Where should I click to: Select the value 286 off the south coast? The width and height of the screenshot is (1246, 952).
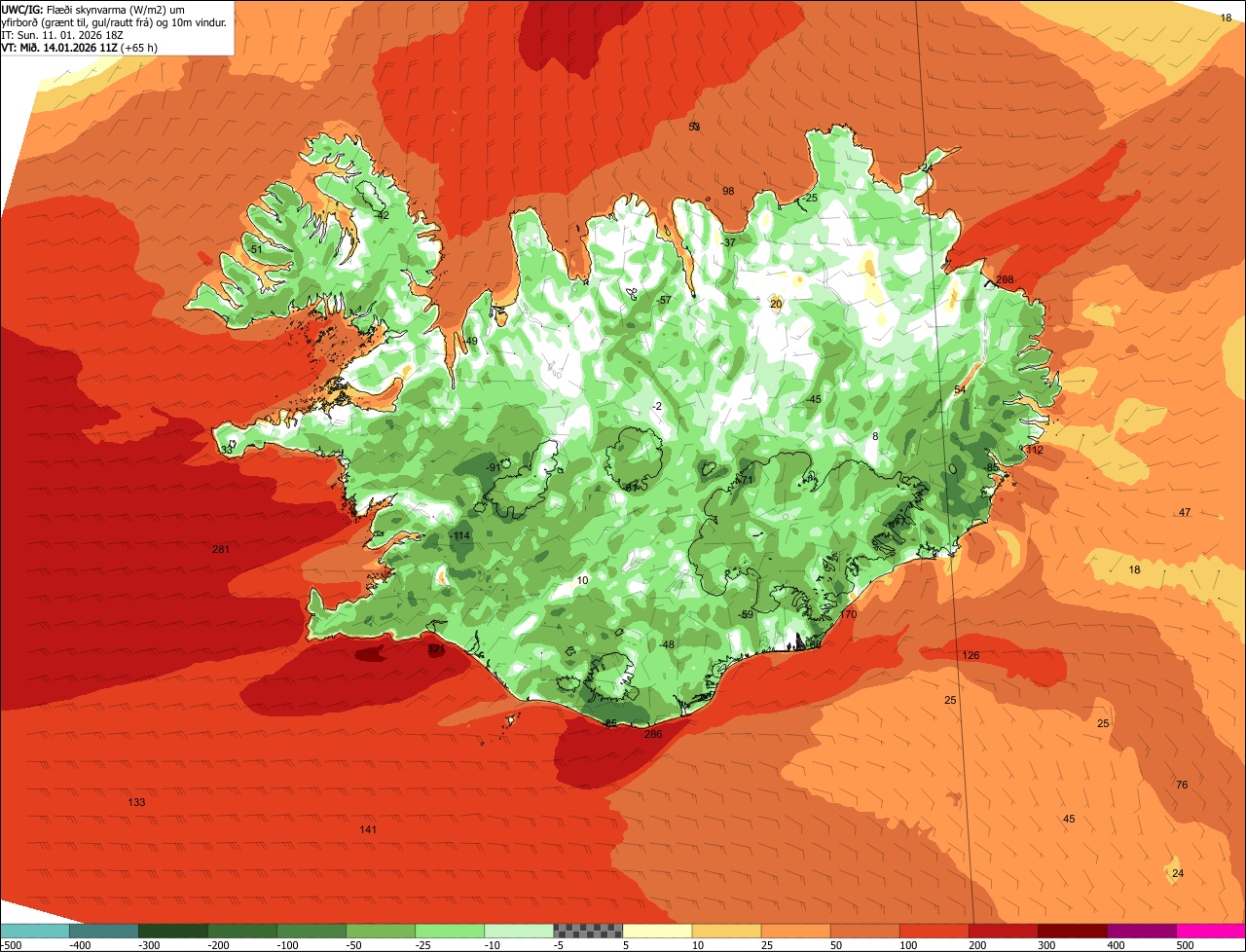[653, 734]
